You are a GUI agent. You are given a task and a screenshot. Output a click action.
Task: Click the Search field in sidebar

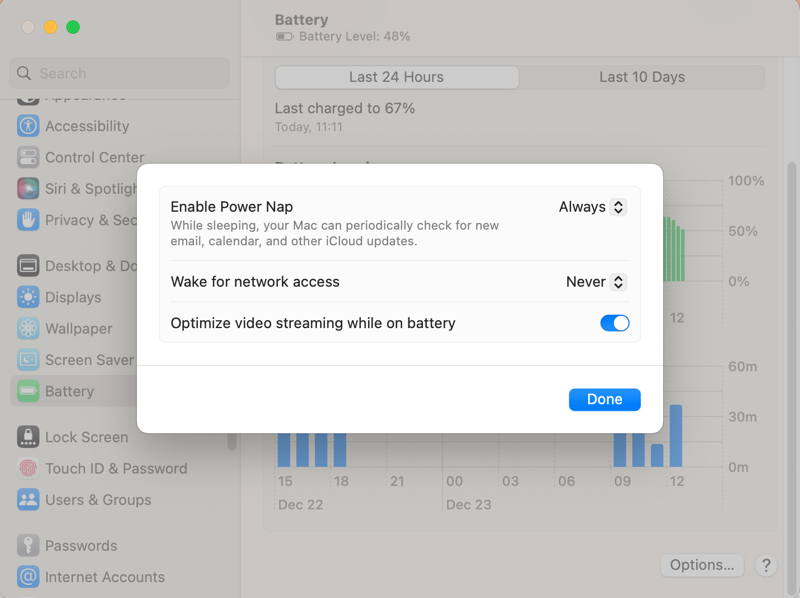[120, 73]
